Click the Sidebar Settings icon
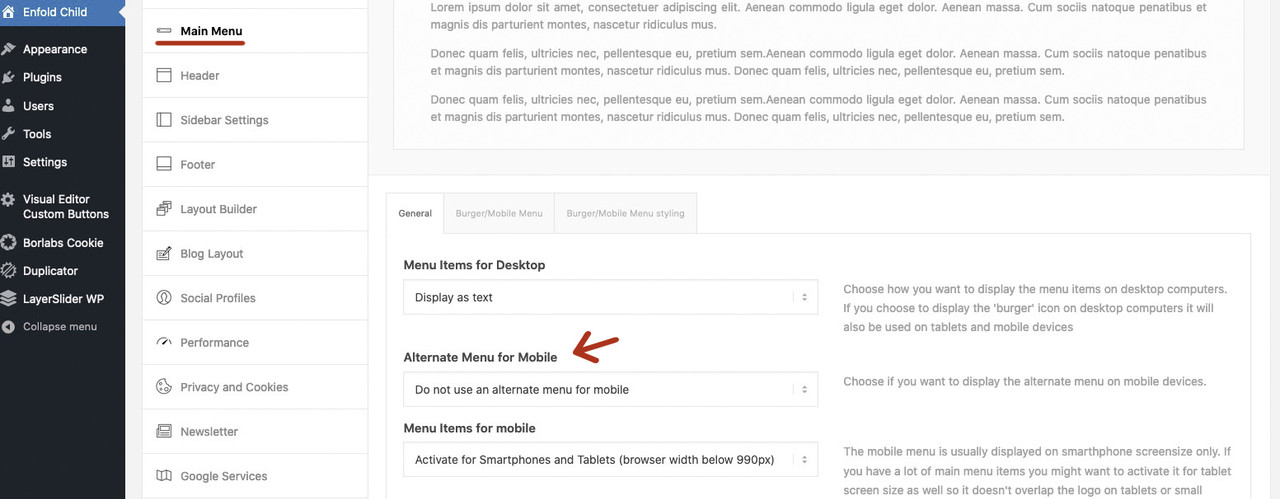Image resolution: width=1280 pixels, height=499 pixels. pyautogui.click(x=164, y=120)
